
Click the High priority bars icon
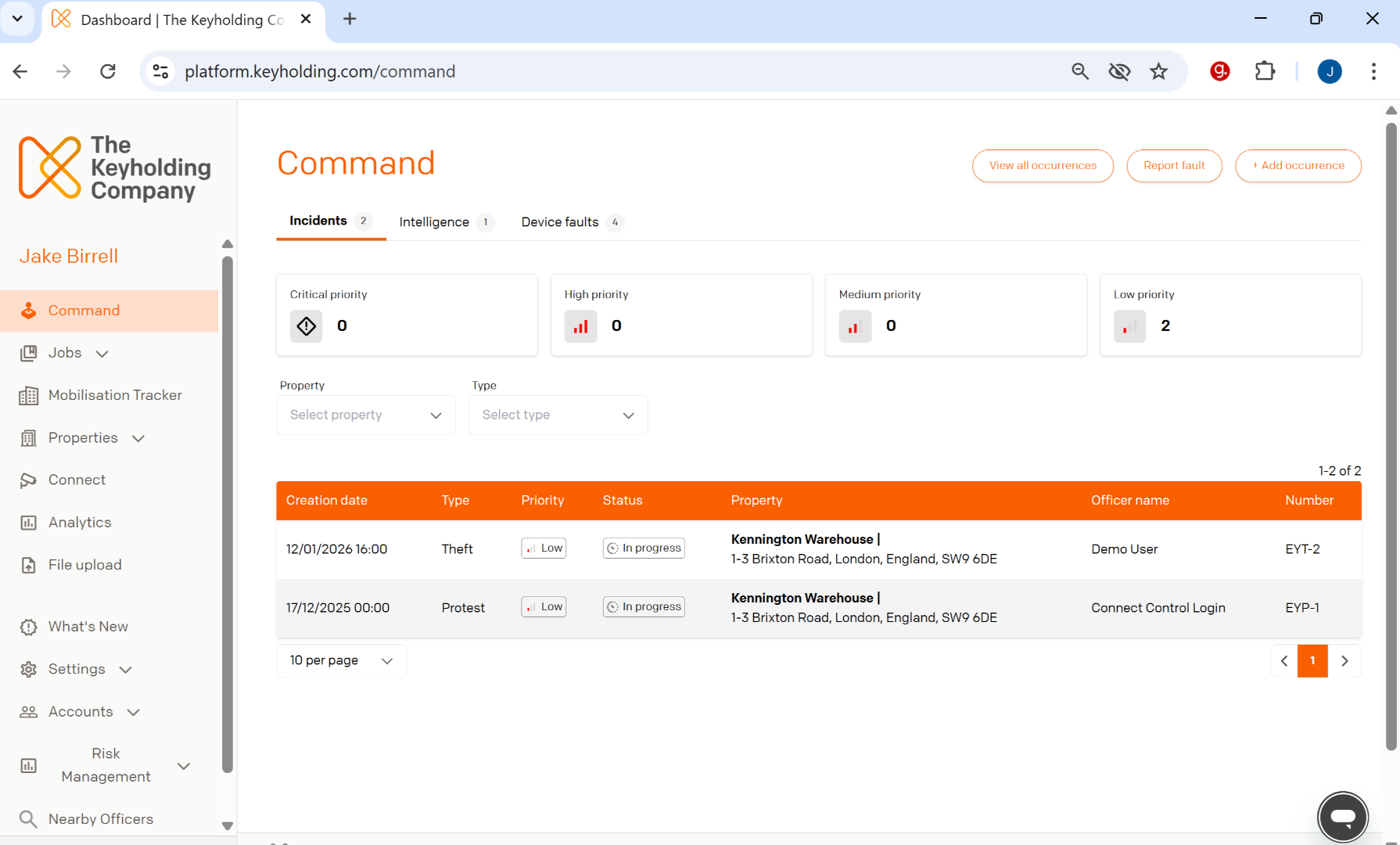point(581,325)
